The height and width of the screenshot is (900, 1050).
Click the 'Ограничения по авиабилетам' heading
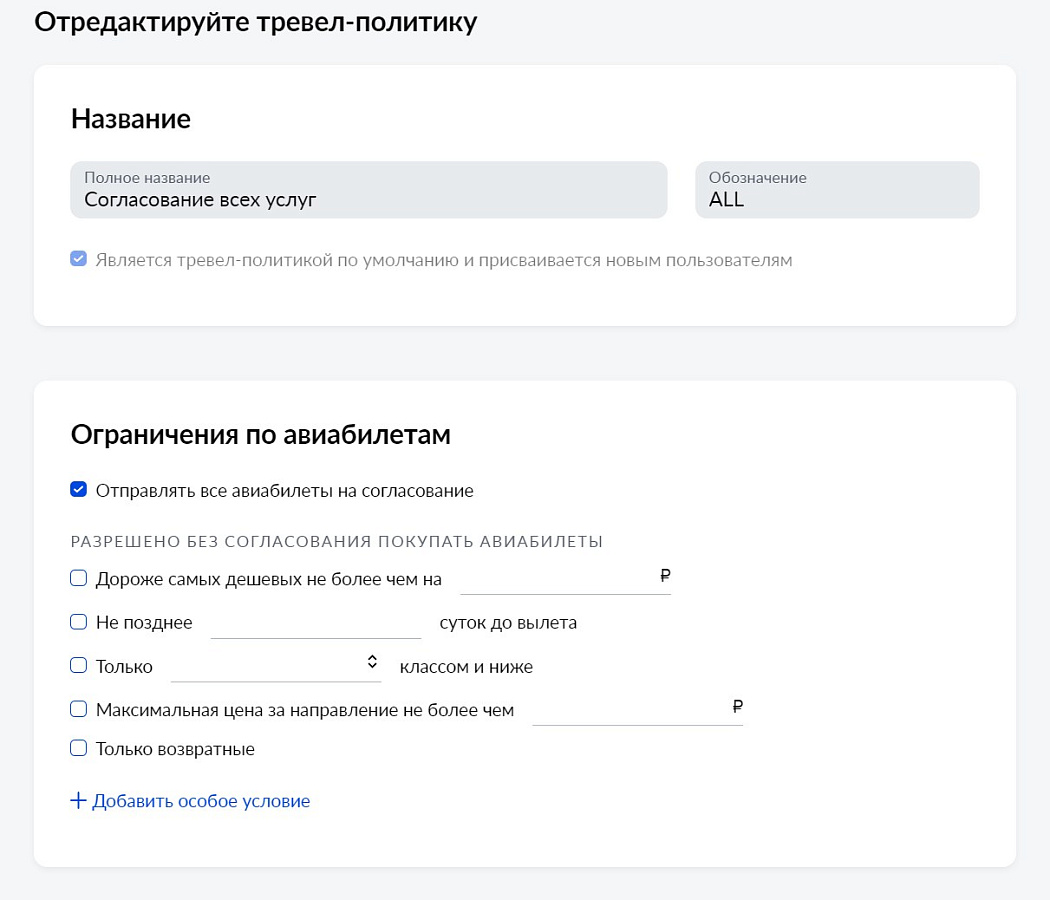pos(260,435)
